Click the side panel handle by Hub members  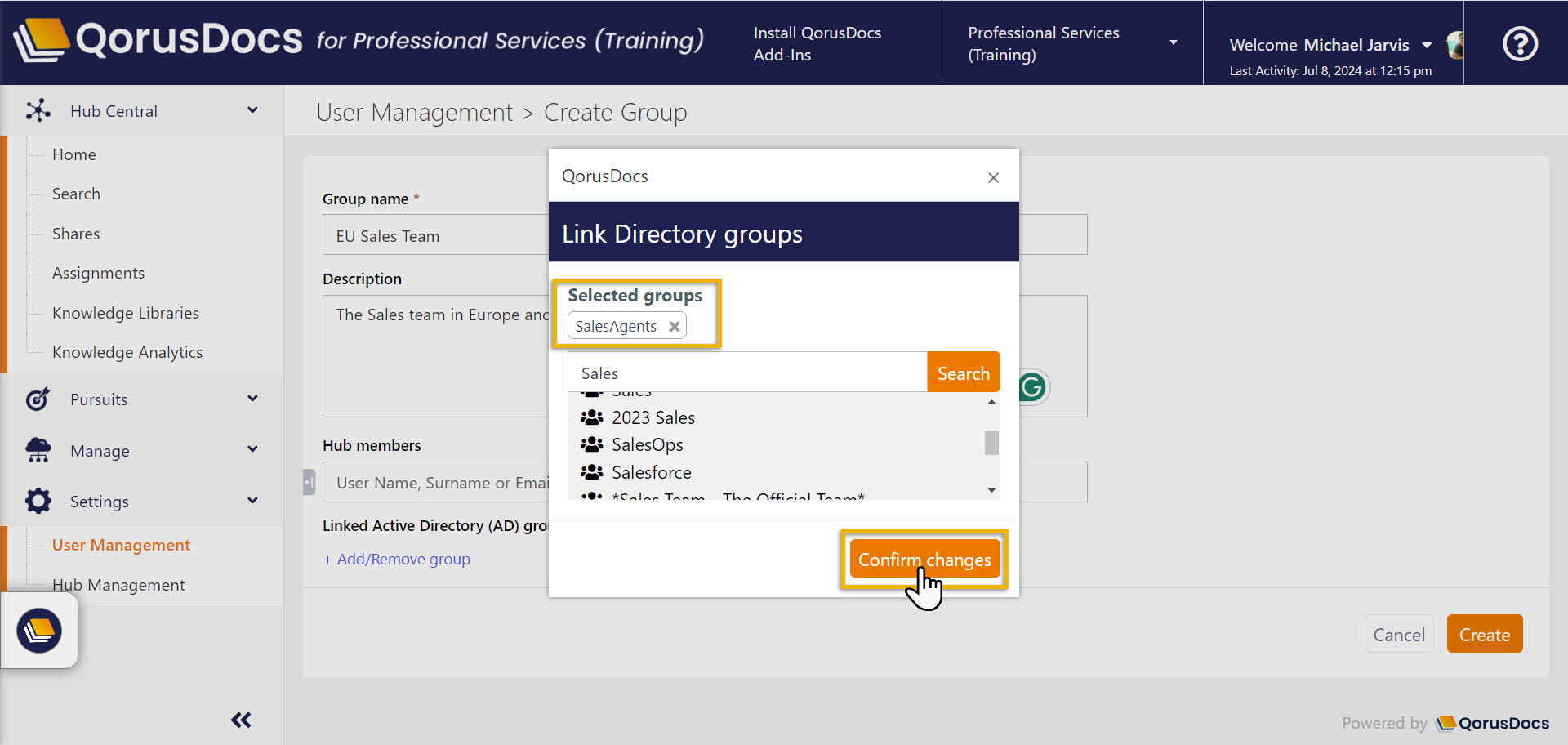point(309,482)
